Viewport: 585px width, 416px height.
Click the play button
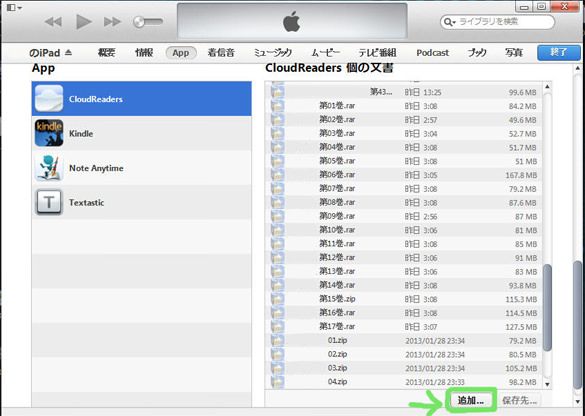(x=84, y=22)
